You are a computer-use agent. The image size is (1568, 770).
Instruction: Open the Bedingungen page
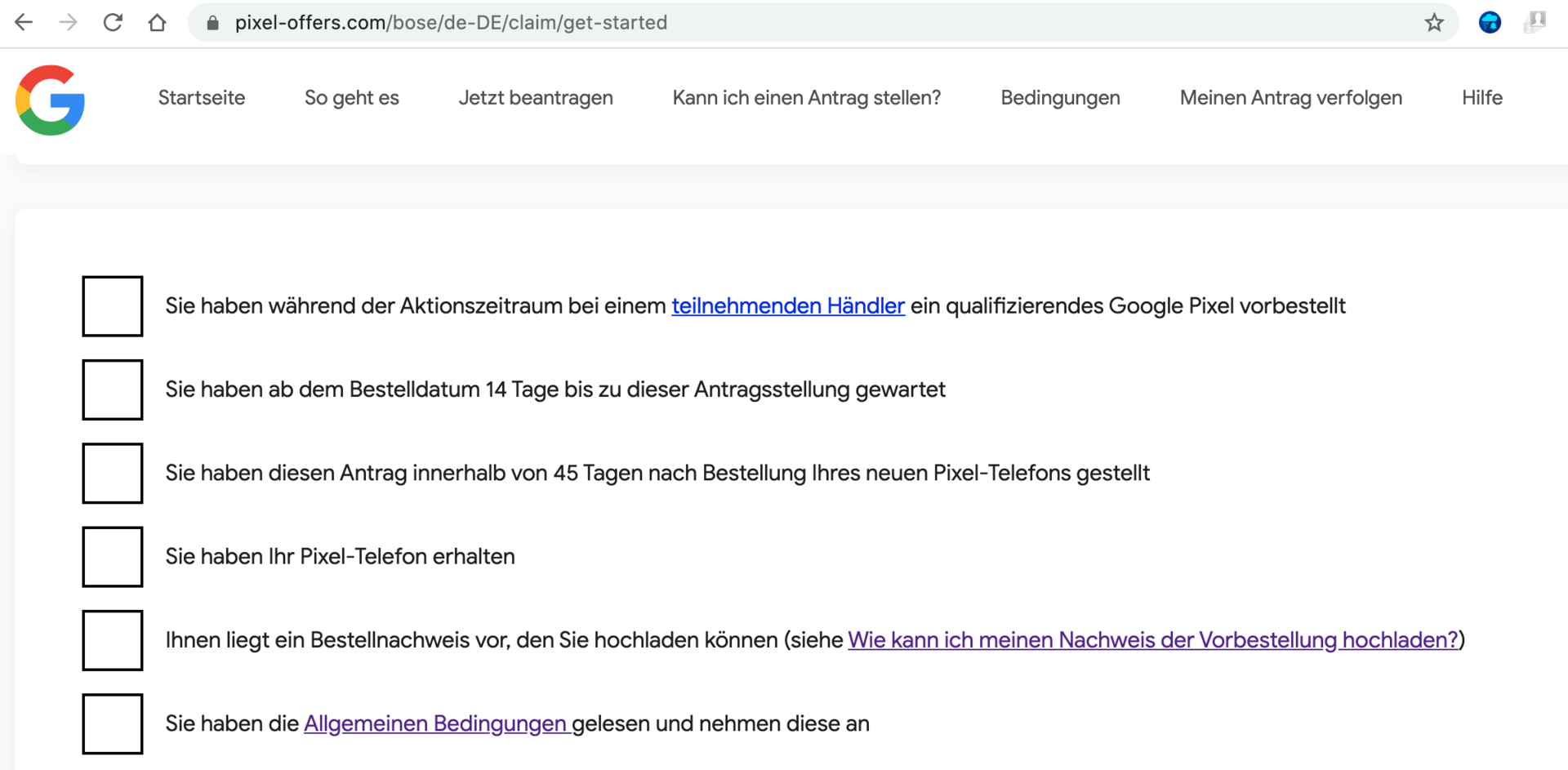(1060, 98)
